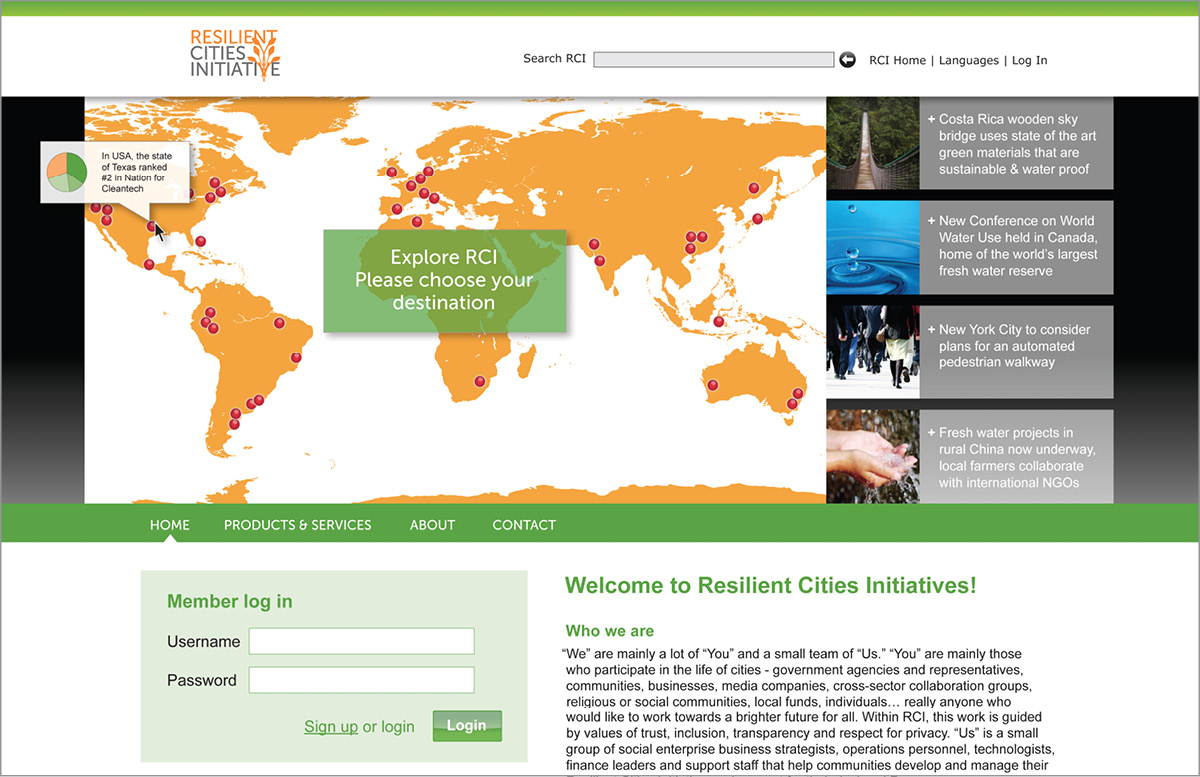The width and height of the screenshot is (1200, 777).
Task: Click the Resilient Cities Initiative logo
Action: [x=235, y=54]
